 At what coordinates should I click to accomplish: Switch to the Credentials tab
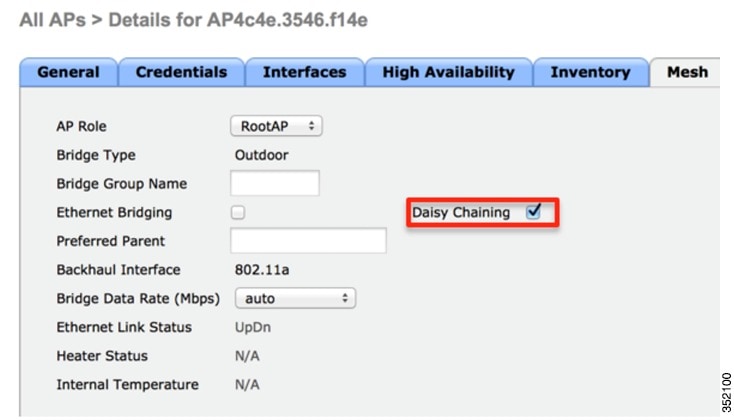pos(181,72)
